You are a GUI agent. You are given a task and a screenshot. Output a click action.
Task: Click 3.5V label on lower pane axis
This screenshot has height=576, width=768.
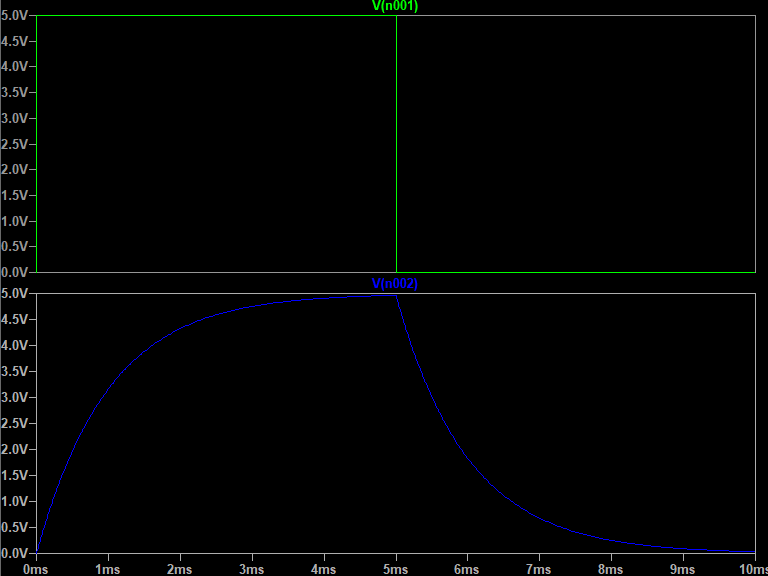point(17,372)
